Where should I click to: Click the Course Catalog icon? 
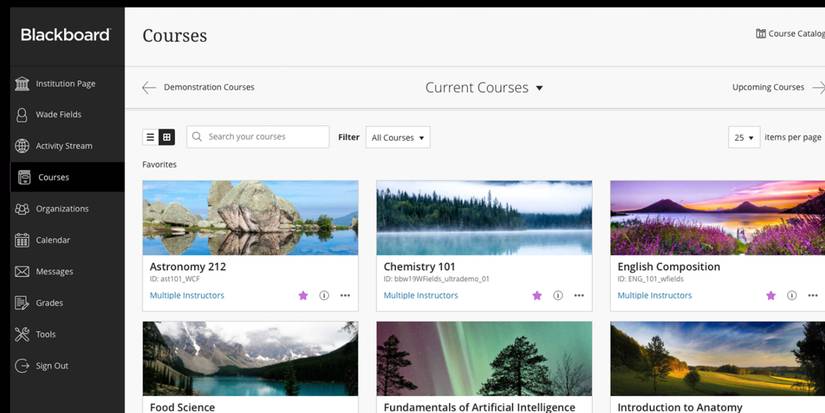[x=761, y=34]
